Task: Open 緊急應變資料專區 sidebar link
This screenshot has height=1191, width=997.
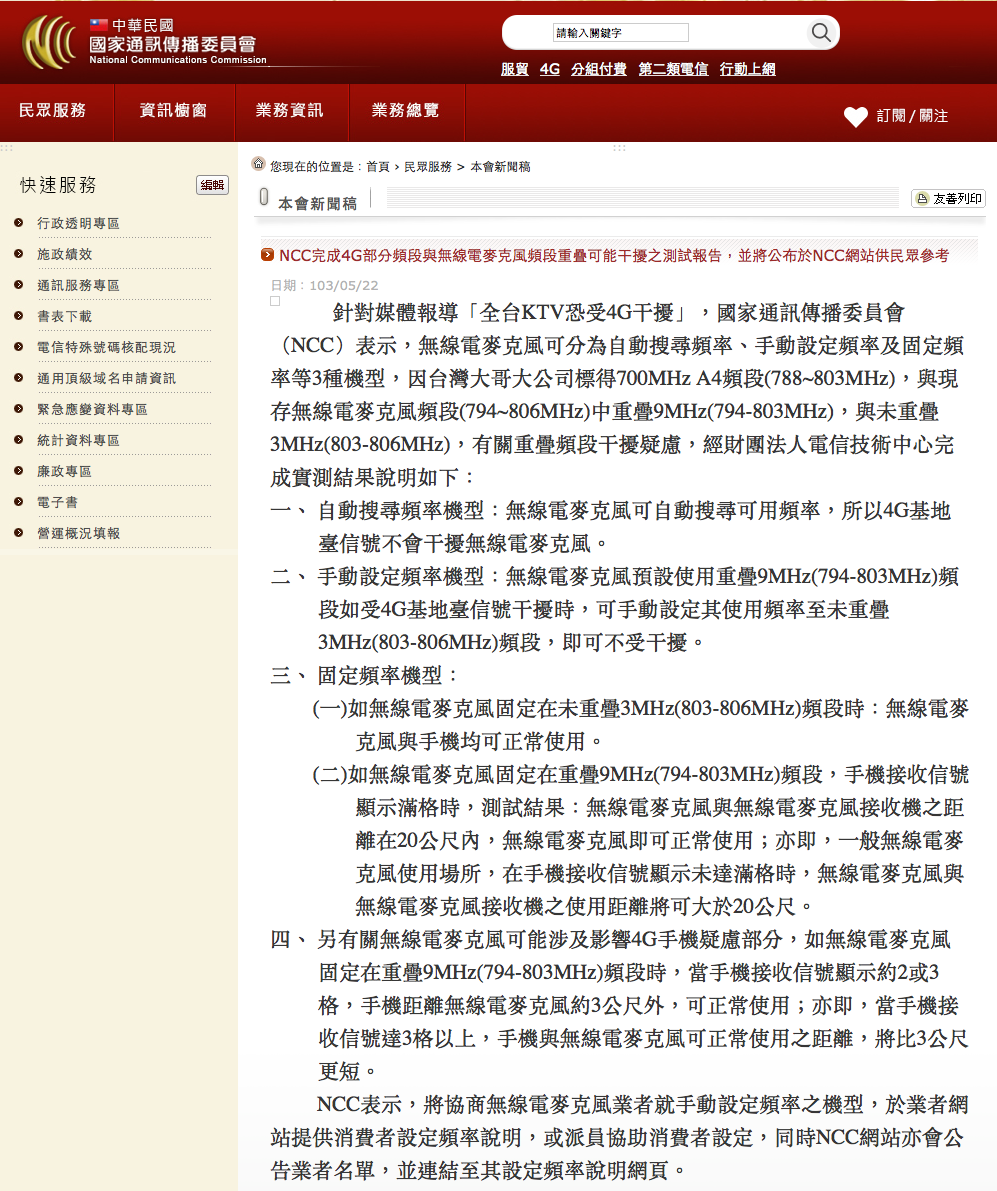Action: [92, 409]
